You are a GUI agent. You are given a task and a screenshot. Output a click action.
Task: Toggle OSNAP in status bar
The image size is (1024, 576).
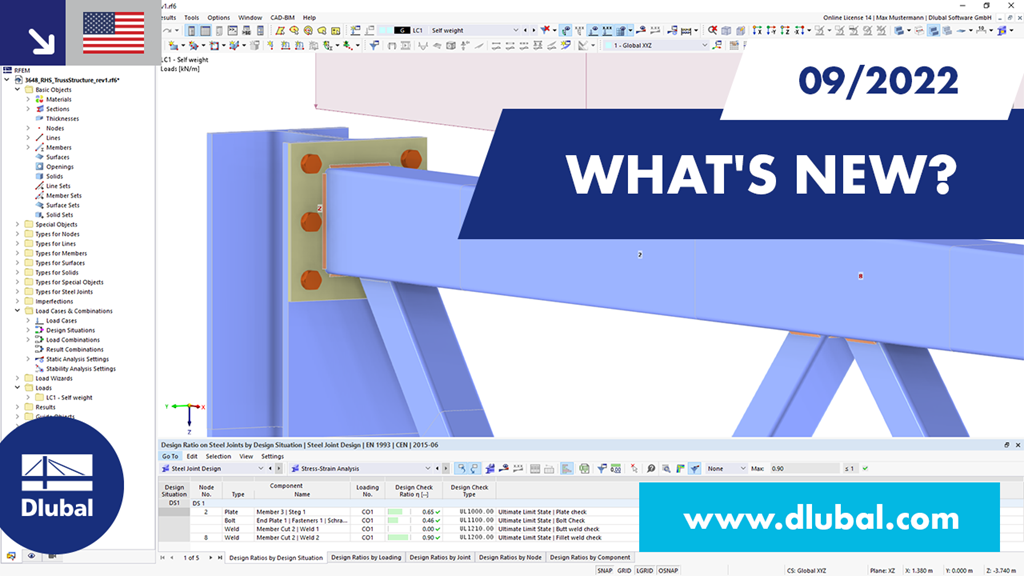[668, 570]
